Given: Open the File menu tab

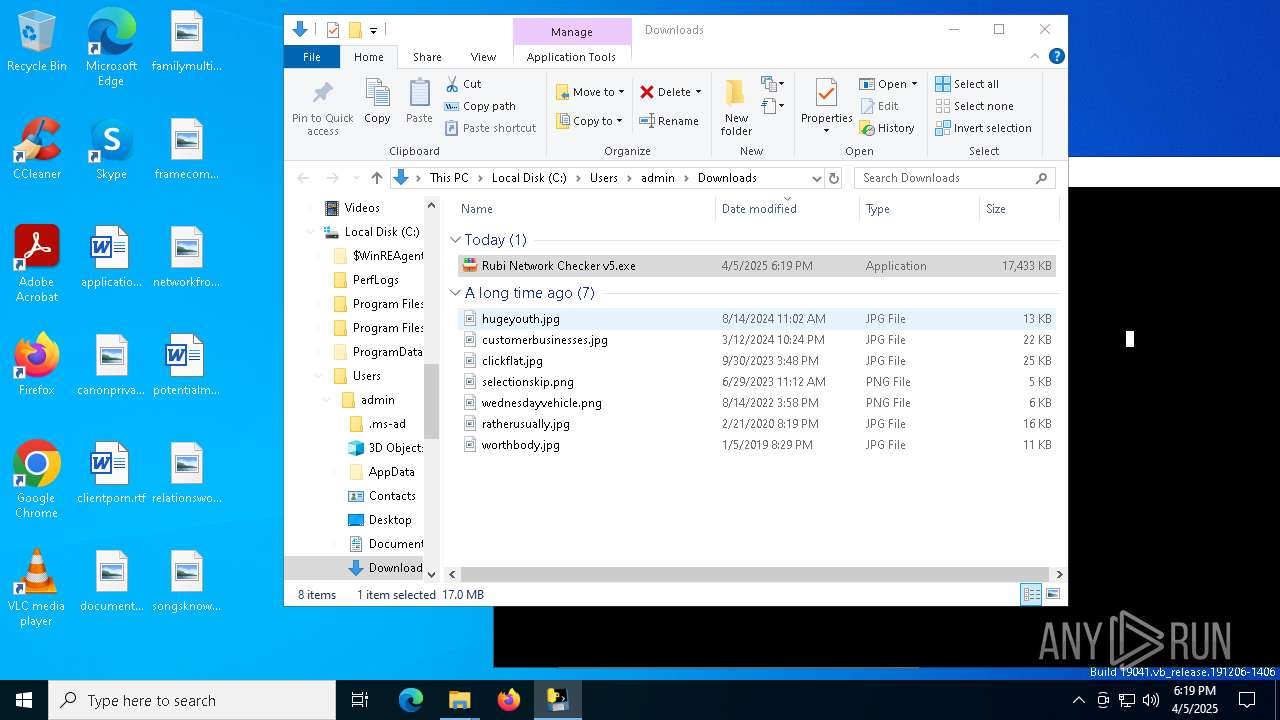Looking at the screenshot, I should 312,57.
